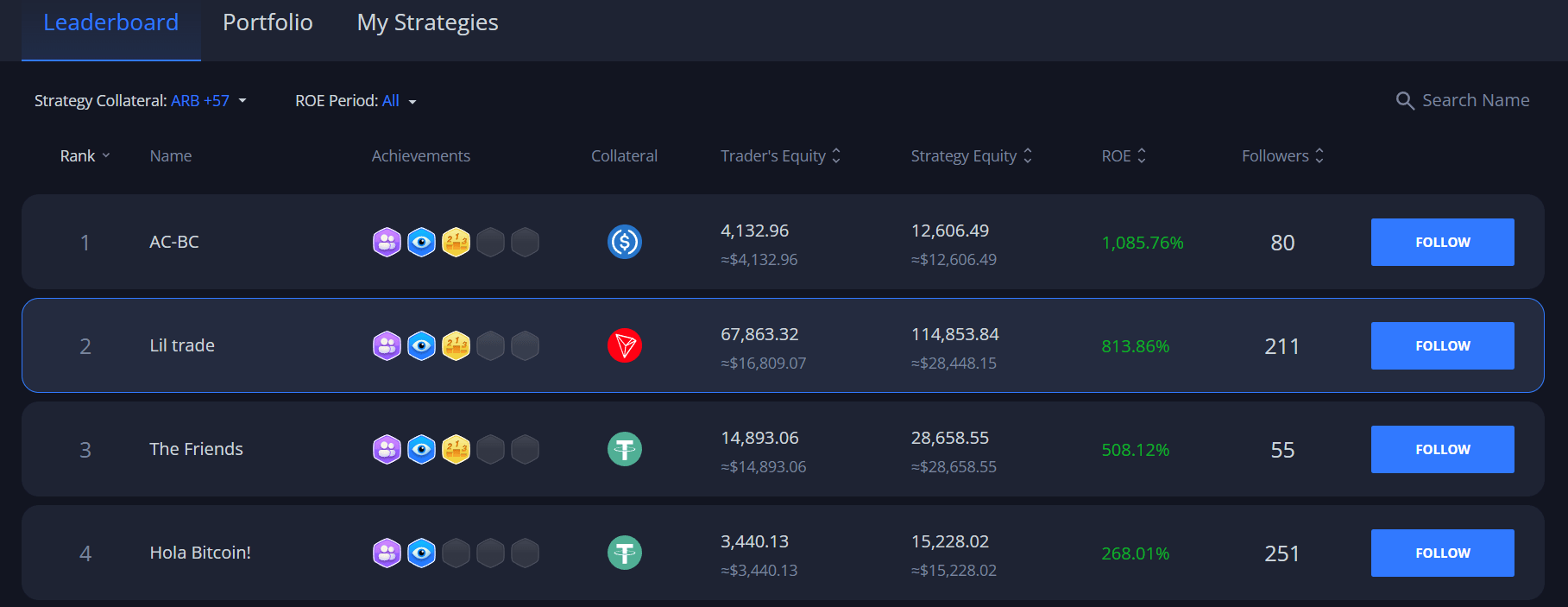Click the USDC collateral icon for AC-BC
The width and height of the screenshot is (1568, 607).
(x=624, y=242)
